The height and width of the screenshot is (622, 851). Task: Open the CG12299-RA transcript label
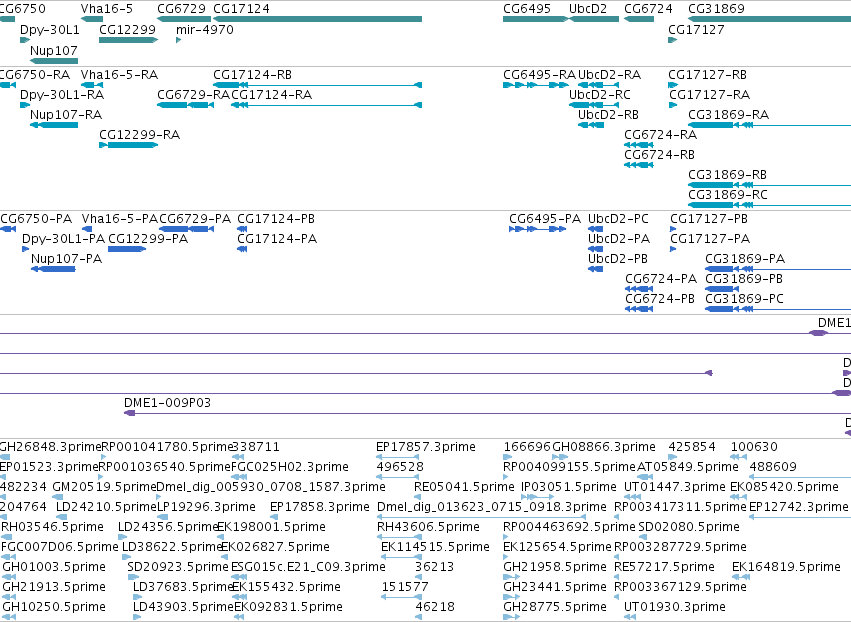tap(139, 135)
